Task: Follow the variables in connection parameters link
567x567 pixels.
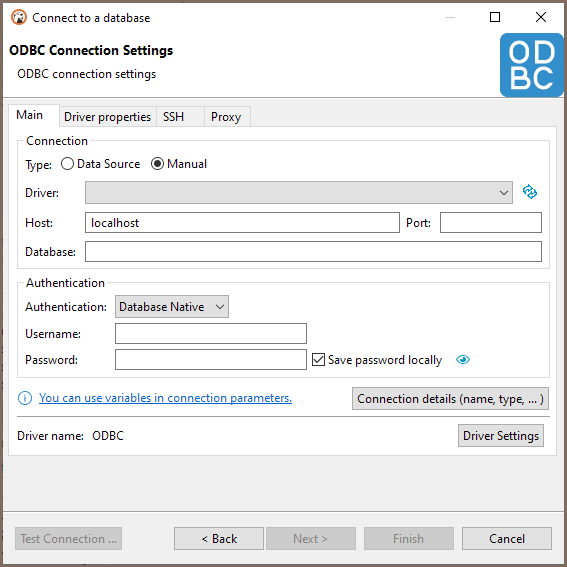Action: 165,398
